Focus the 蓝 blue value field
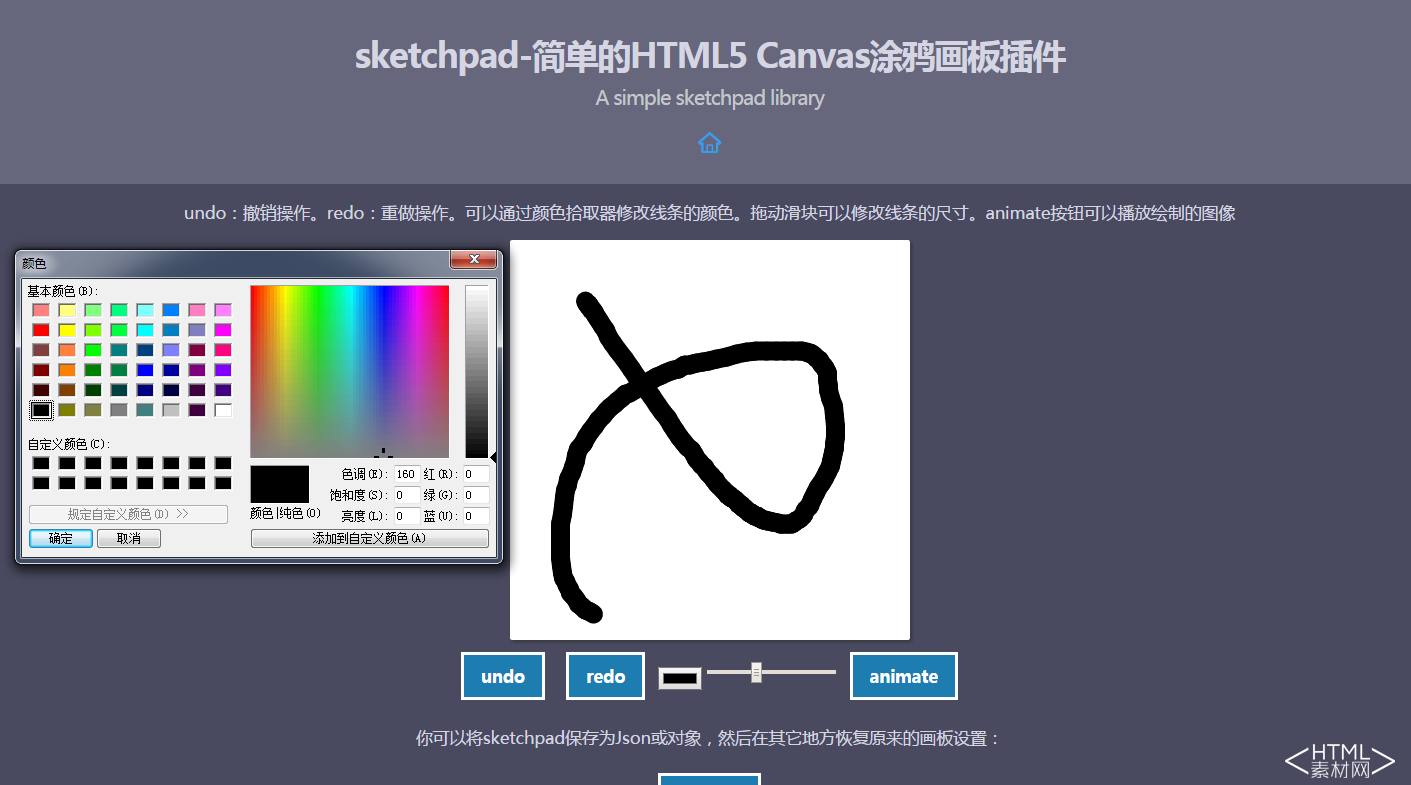The width and height of the screenshot is (1411, 785). 475,516
